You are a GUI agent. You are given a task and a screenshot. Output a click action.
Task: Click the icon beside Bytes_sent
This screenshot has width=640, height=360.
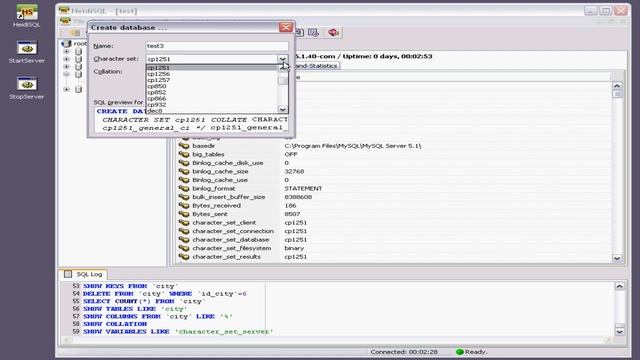(184, 214)
